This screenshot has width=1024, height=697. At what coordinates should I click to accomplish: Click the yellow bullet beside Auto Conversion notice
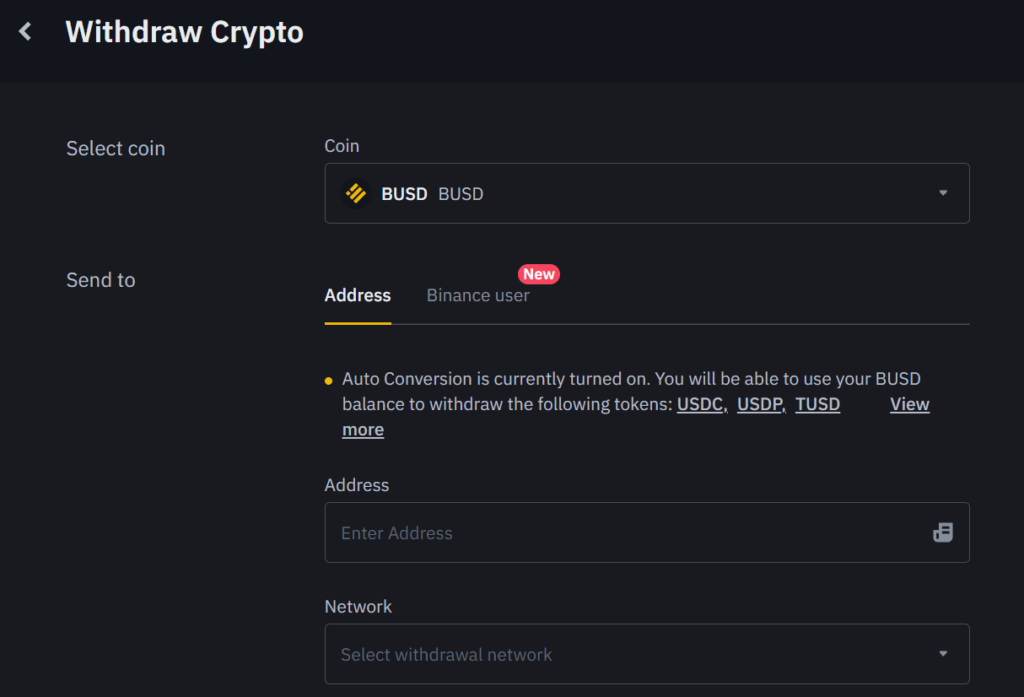(329, 380)
